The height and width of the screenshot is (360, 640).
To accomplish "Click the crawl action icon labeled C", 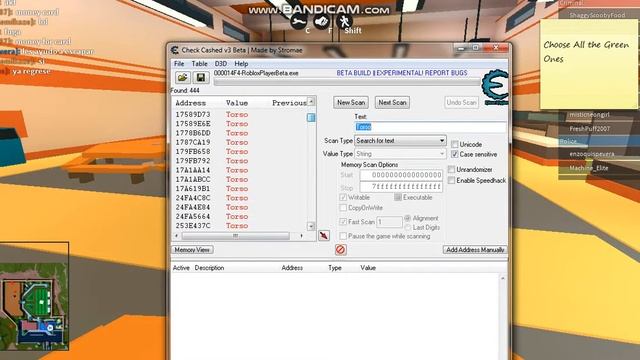I will 299,21.
